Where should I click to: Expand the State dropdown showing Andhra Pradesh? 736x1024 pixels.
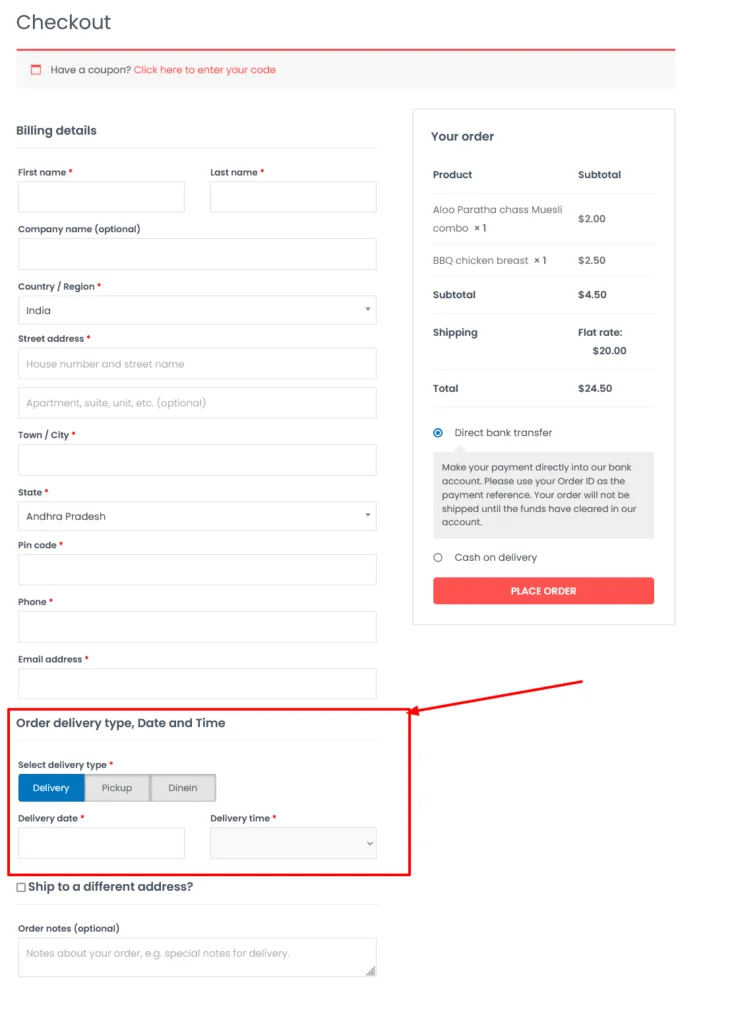197,516
